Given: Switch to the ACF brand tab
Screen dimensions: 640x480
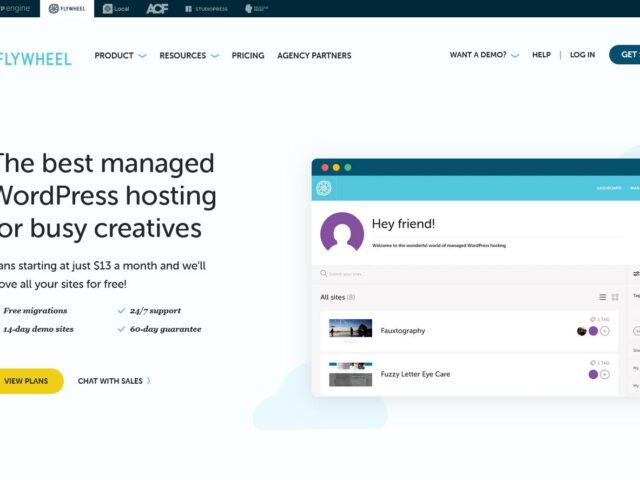Looking at the screenshot, I should pos(157,9).
